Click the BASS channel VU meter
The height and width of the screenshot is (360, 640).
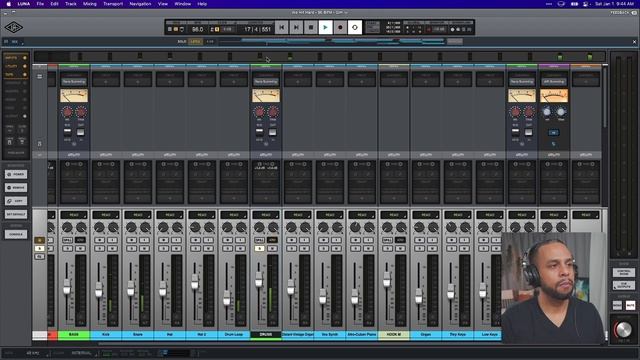(x=74, y=96)
